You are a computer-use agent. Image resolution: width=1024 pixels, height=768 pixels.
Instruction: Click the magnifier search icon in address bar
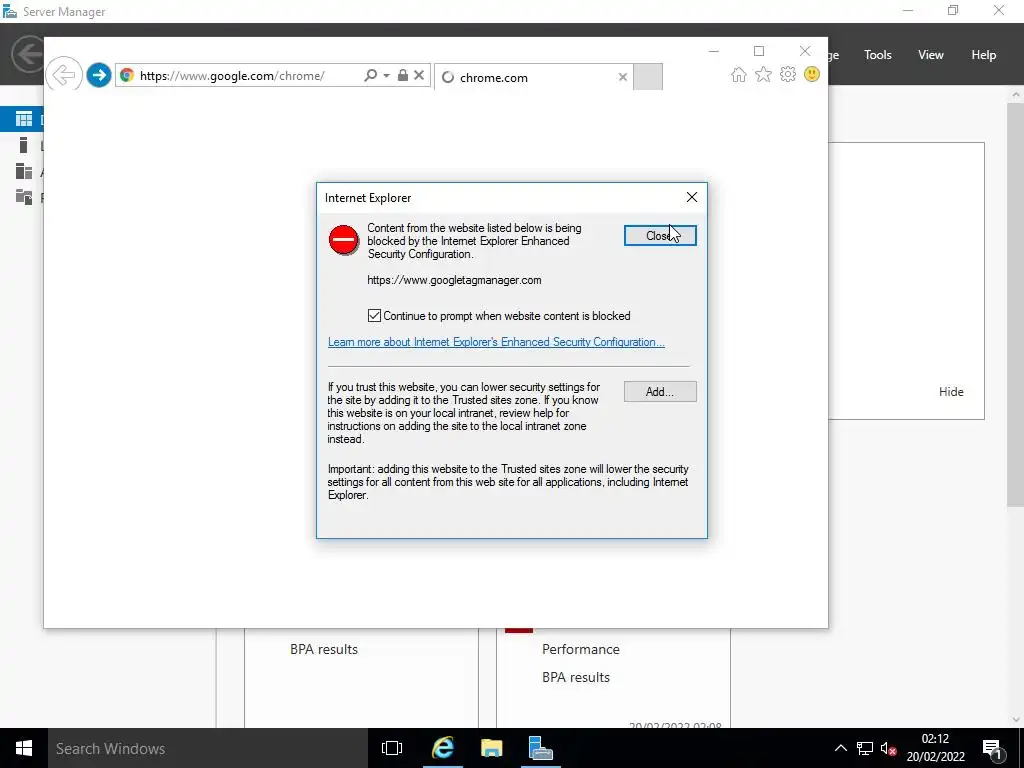370,76
